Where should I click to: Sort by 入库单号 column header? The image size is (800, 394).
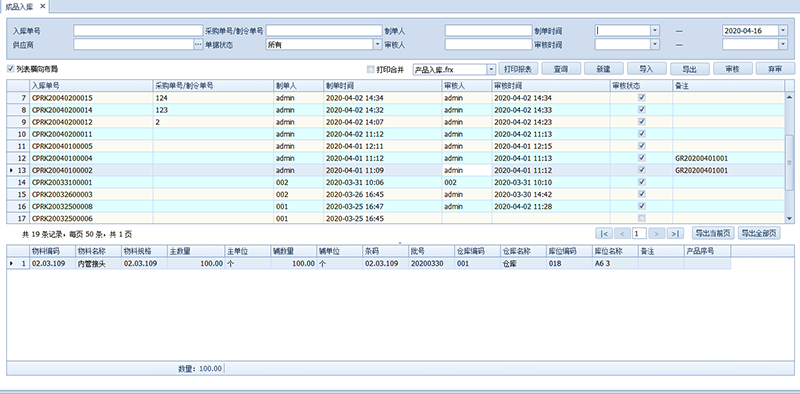pyautogui.click(x=91, y=86)
